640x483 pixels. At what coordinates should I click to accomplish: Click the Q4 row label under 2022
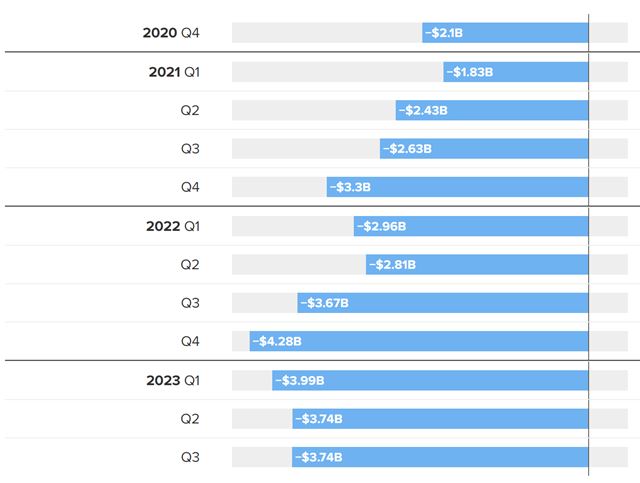click(x=190, y=341)
